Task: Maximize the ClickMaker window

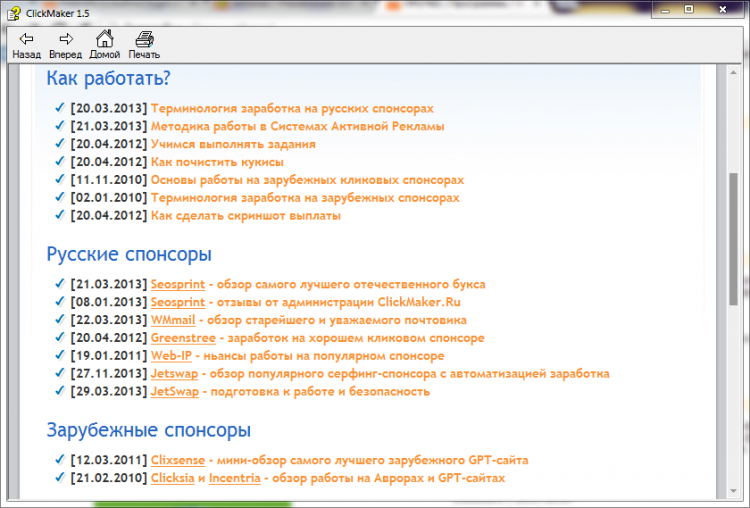Action: tap(689, 10)
